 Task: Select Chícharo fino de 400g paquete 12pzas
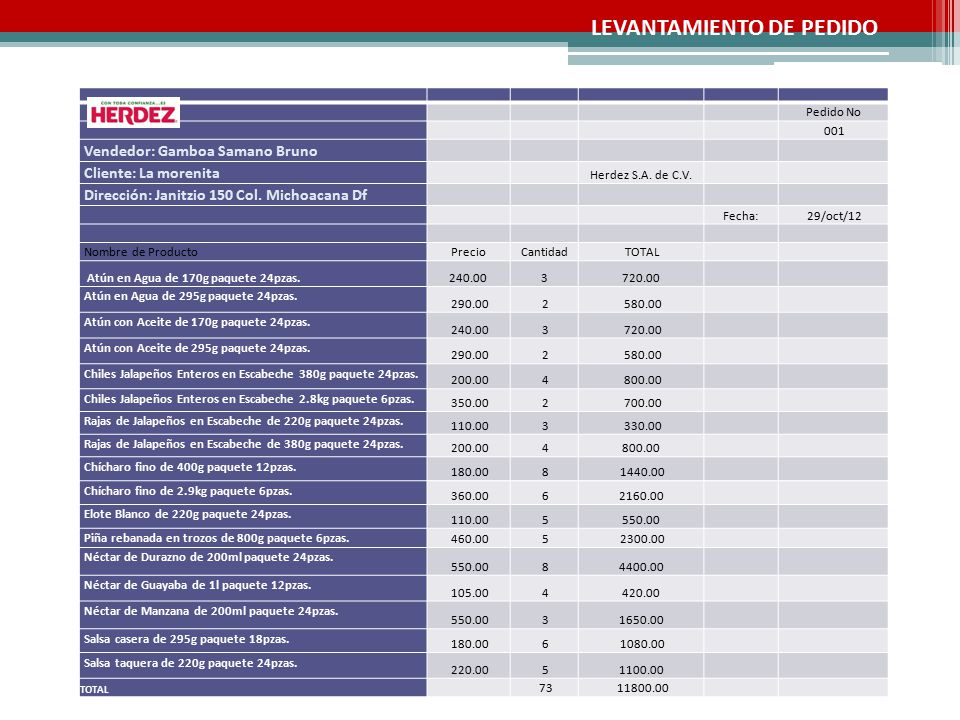click(190, 467)
